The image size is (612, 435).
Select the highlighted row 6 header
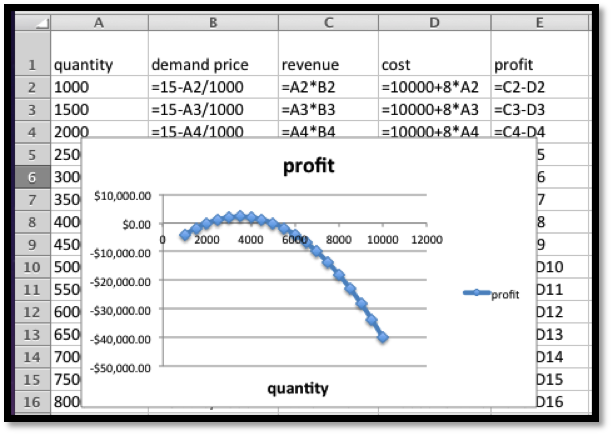click(30, 175)
